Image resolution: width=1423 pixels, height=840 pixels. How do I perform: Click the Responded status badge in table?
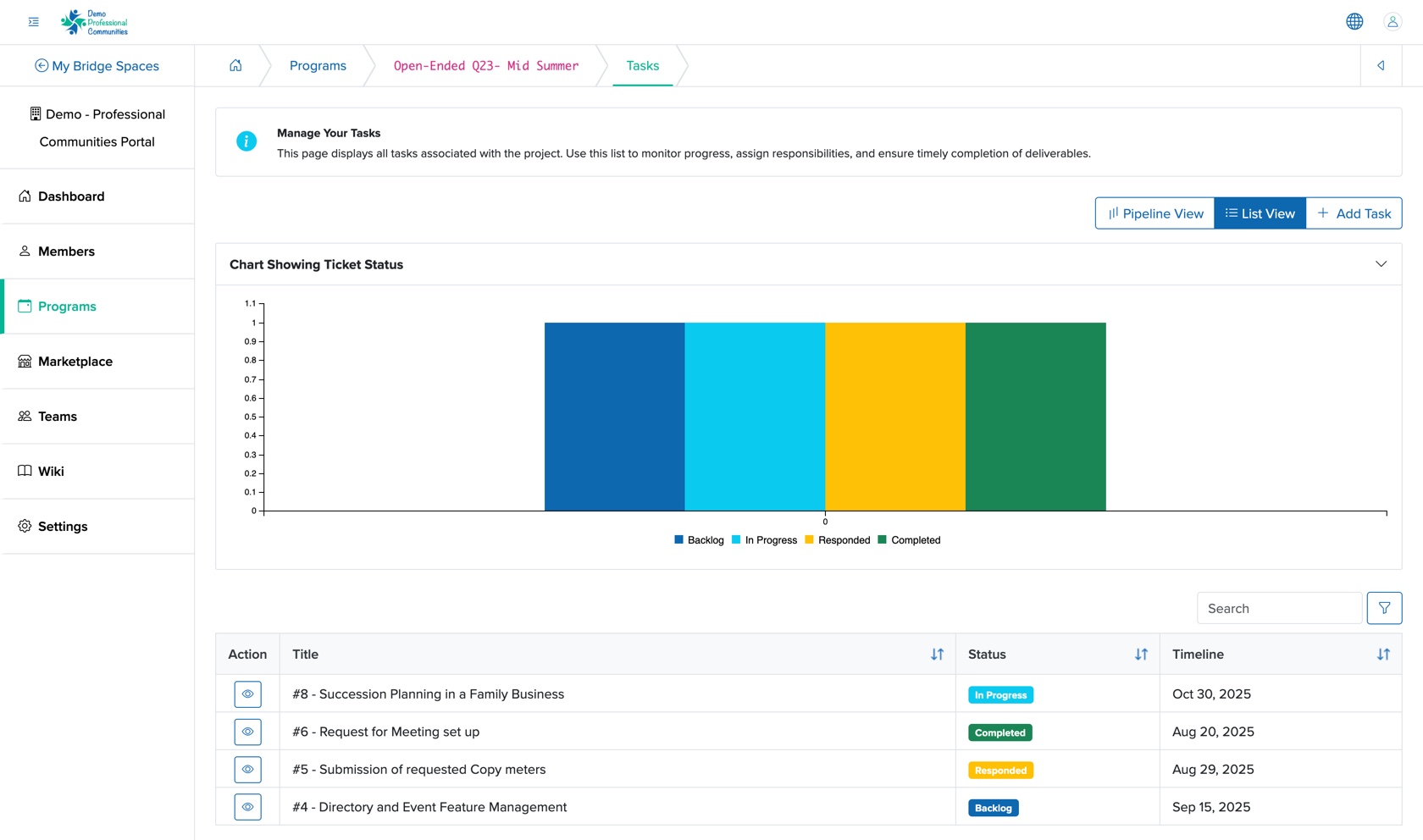(x=1000, y=771)
